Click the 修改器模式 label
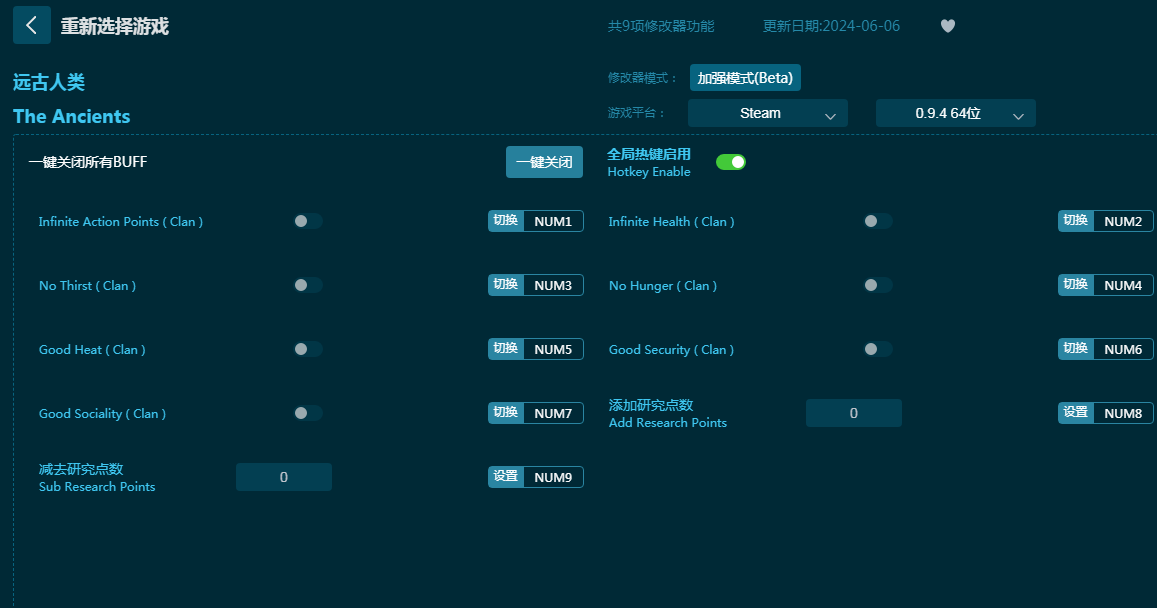The width and height of the screenshot is (1157, 608). 642,77
